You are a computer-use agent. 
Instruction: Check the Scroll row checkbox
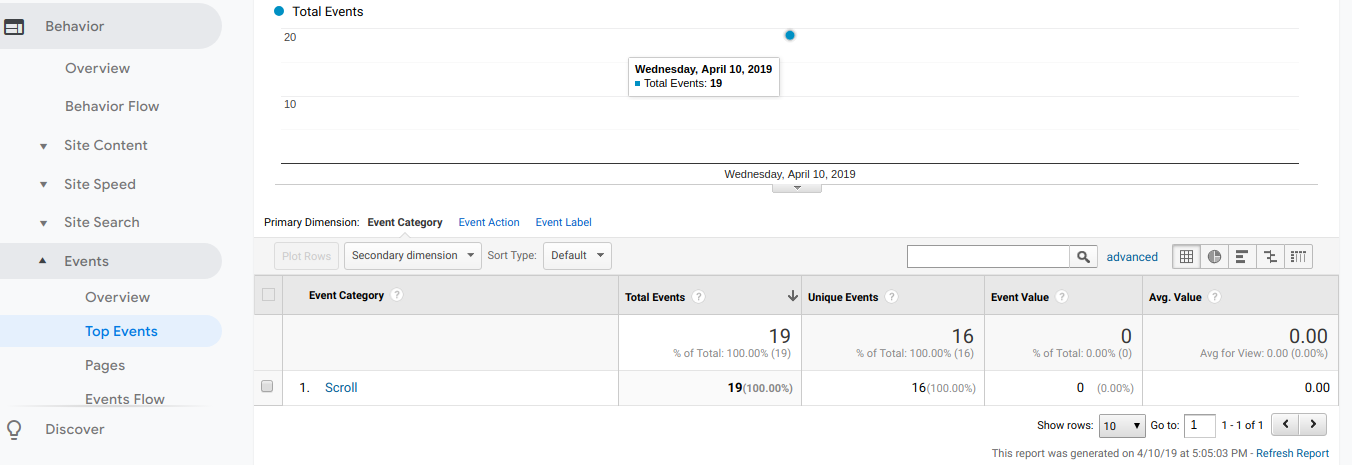tap(267, 387)
